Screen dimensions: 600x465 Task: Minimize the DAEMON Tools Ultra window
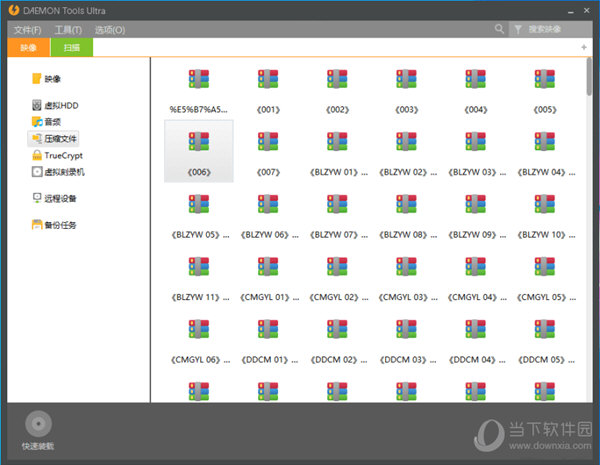click(x=571, y=11)
